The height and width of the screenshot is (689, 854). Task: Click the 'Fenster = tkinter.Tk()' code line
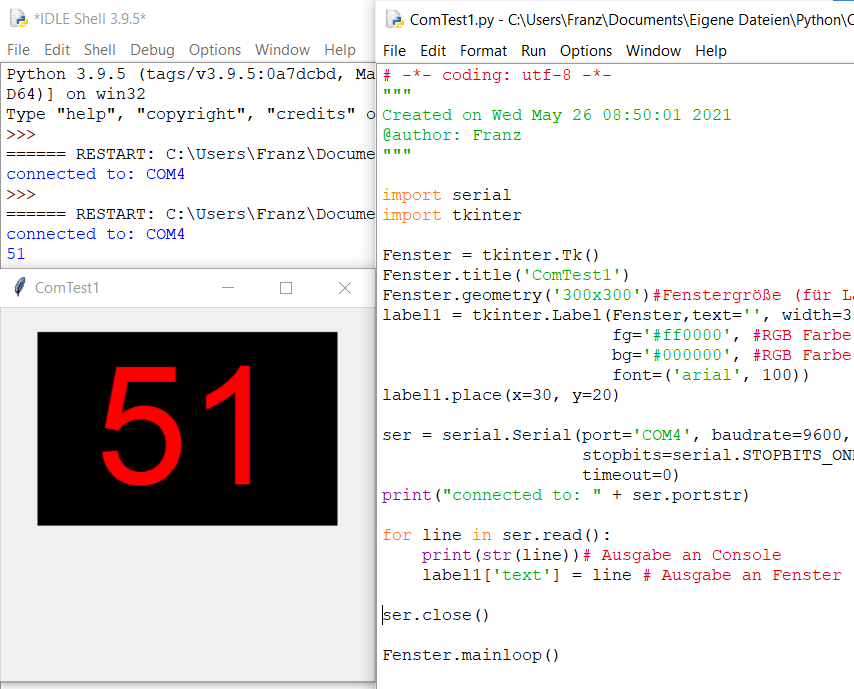coord(491,255)
